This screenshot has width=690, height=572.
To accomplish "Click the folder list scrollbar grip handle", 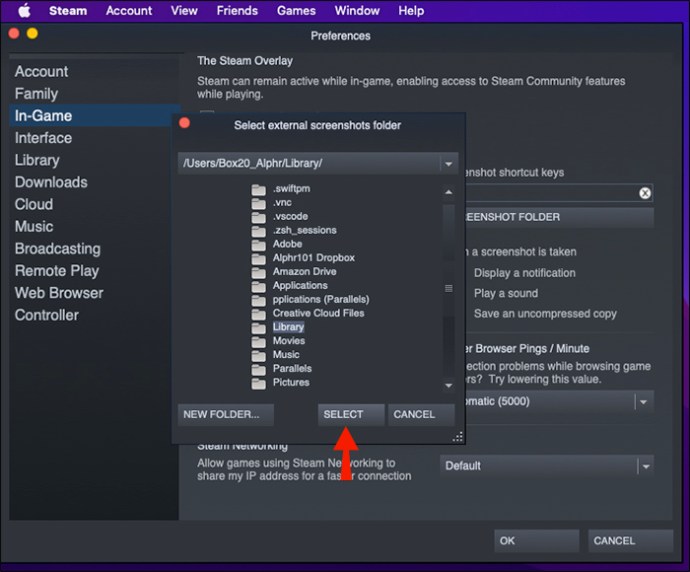I will coord(448,289).
